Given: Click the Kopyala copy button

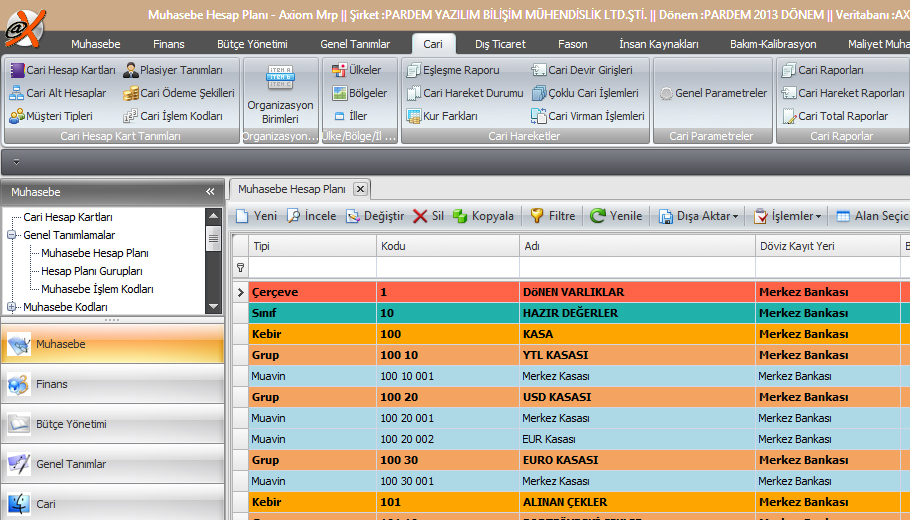Looking at the screenshot, I should pos(483,216).
